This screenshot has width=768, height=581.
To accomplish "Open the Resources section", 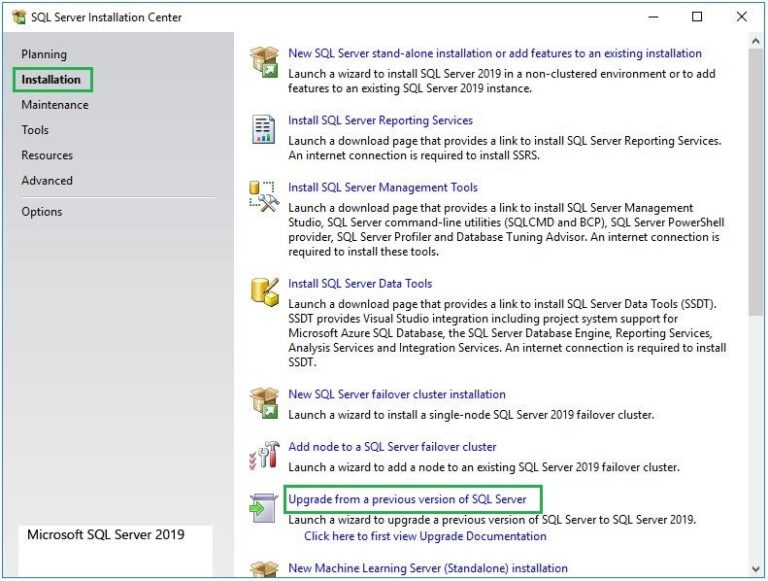I will [x=47, y=155].
